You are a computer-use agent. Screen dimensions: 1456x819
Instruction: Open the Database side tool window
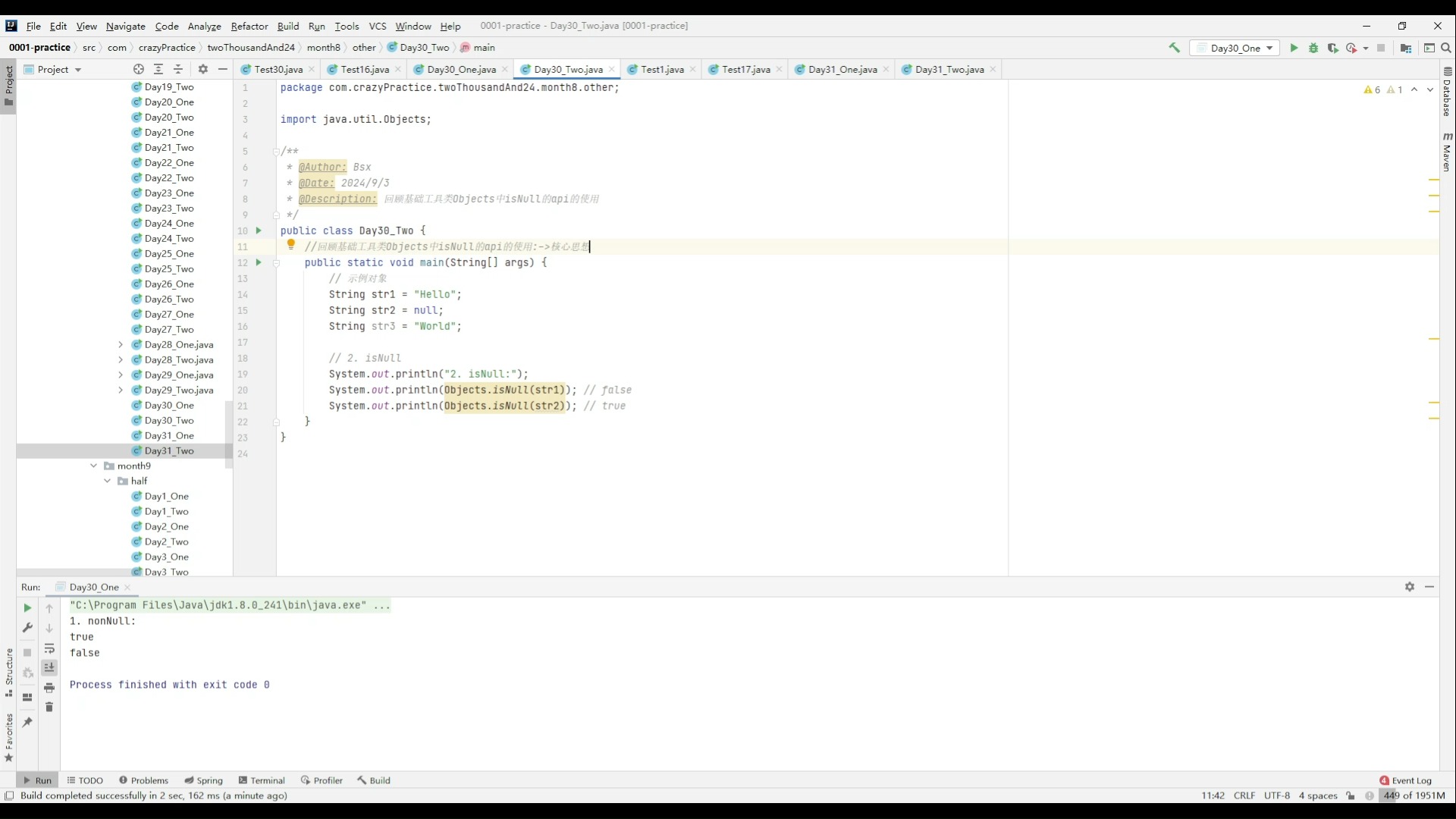(x=1447, y=92)
